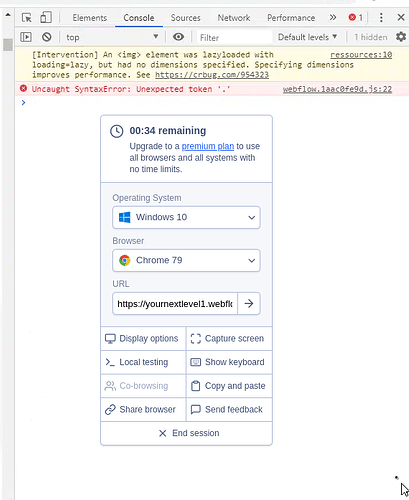This screenshot has width=409, height=500.
Task: Toggle the device toolbar icon
Action: point(46,18)
